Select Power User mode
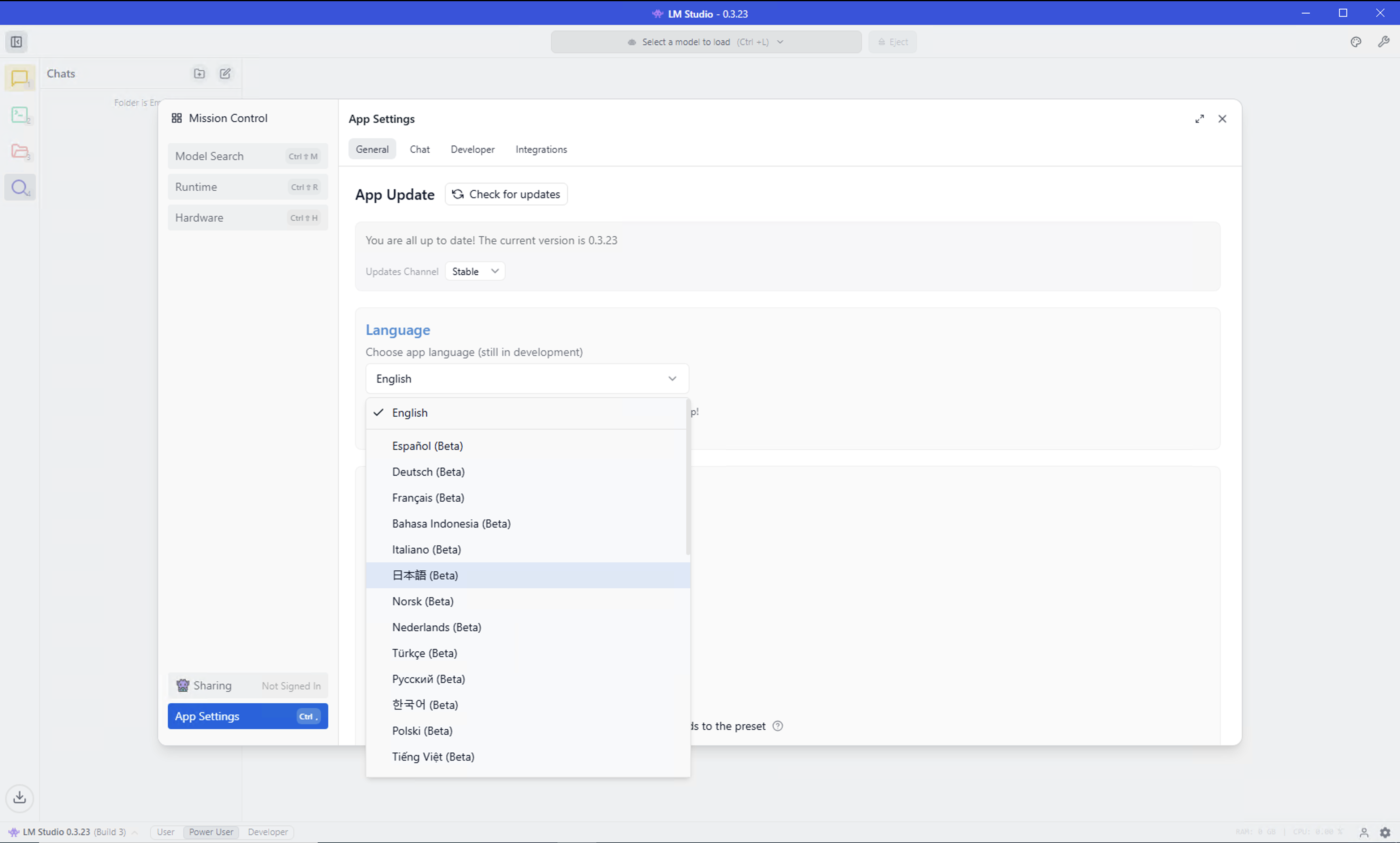 (211, 832)
